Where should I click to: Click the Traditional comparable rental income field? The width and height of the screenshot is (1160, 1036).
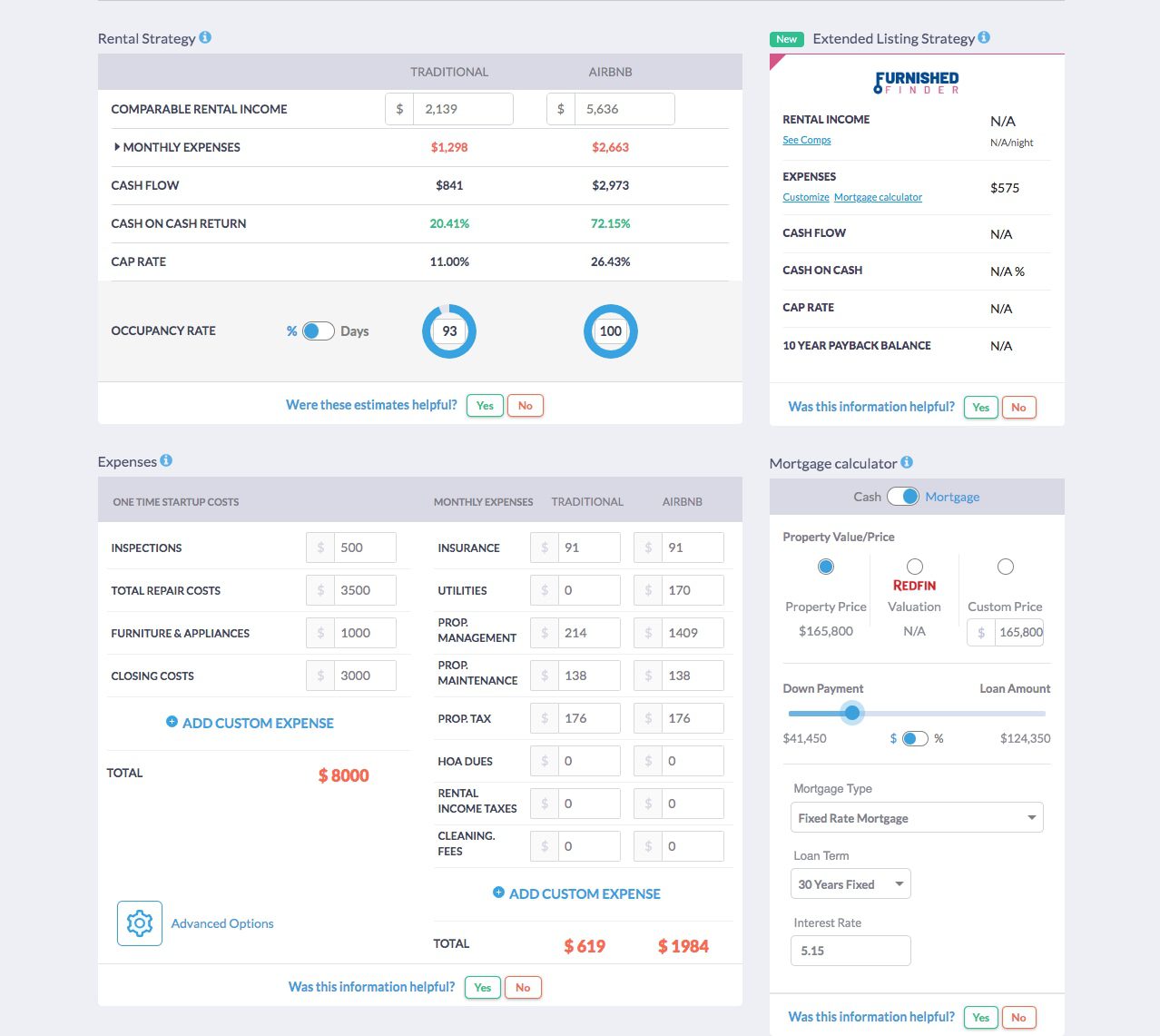[462, 108]
